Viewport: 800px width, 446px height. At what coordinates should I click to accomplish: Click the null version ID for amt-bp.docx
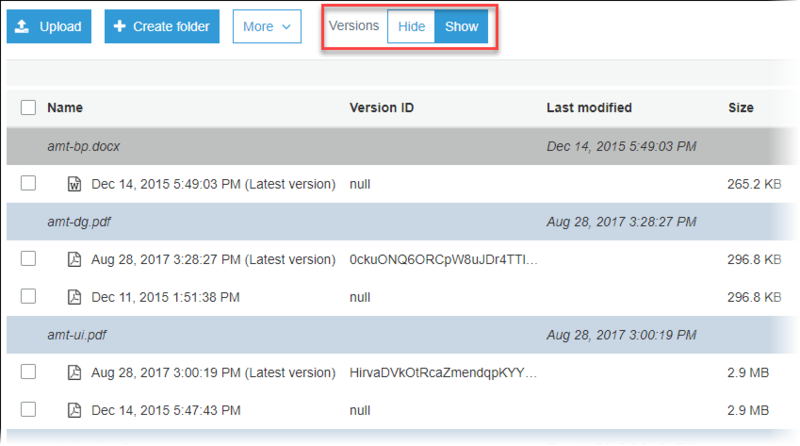(x=360, y=184)
